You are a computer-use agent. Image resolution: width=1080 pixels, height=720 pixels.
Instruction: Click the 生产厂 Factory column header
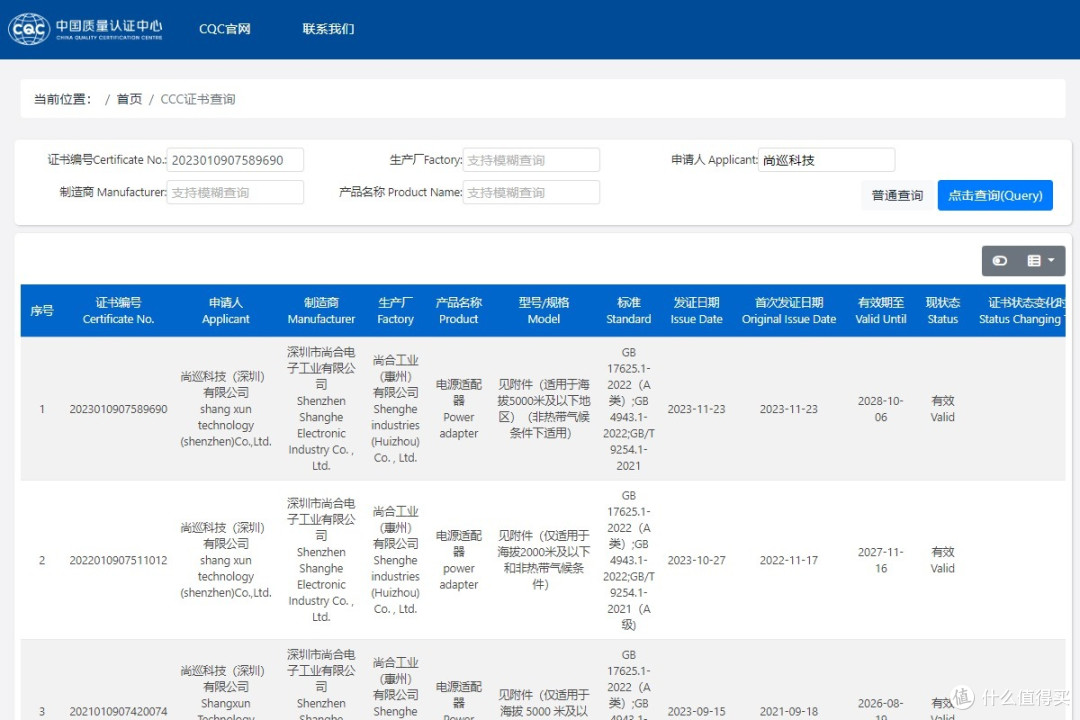(395, 311)
